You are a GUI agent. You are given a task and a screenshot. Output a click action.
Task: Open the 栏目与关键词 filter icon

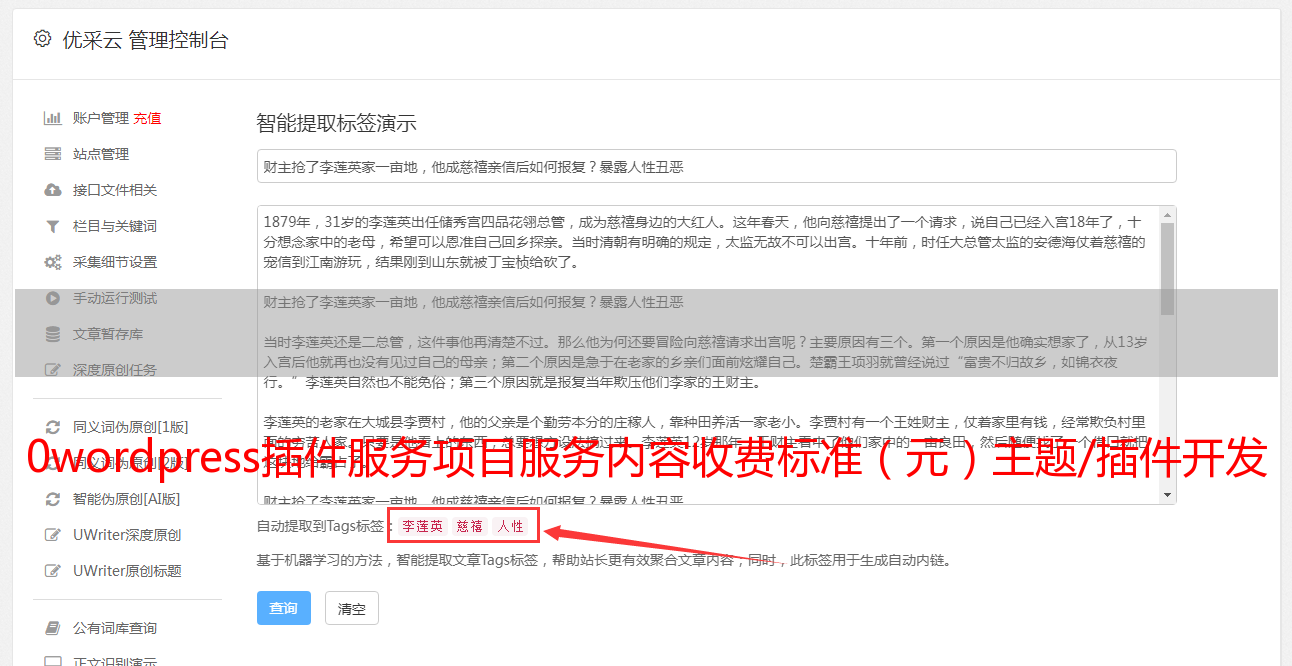click(x=53, y=226)
